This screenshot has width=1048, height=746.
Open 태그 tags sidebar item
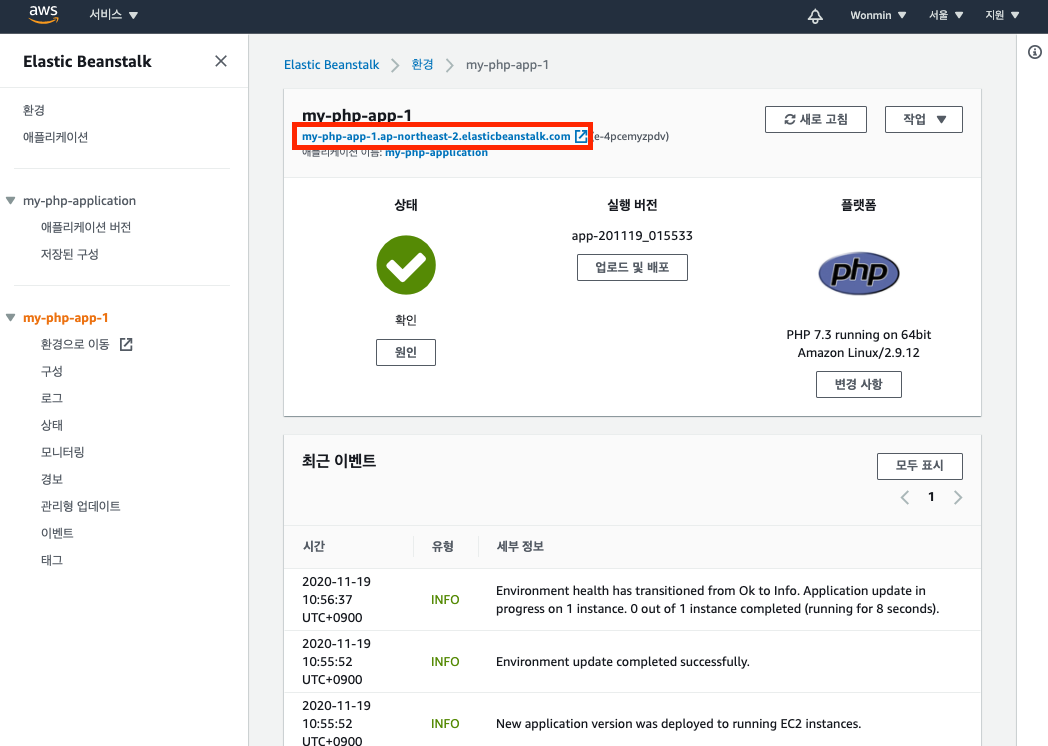click(51, 560)
